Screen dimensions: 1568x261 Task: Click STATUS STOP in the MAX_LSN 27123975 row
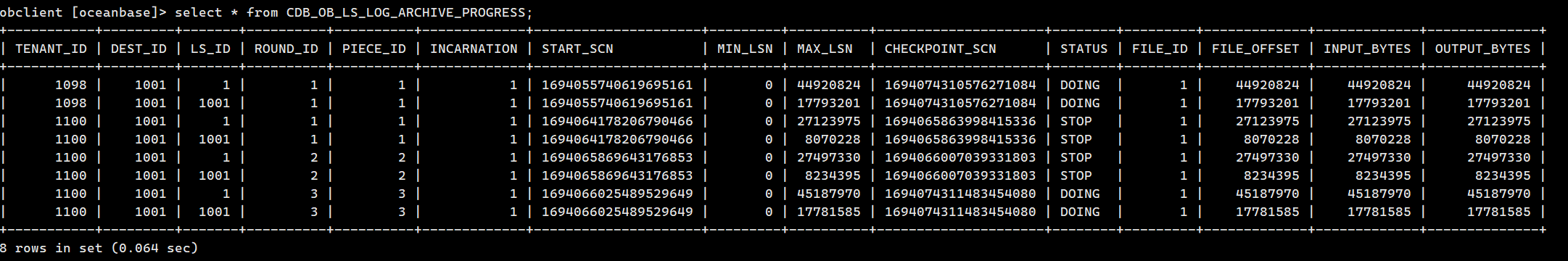pyautogui.click(x=1076, y=121)
